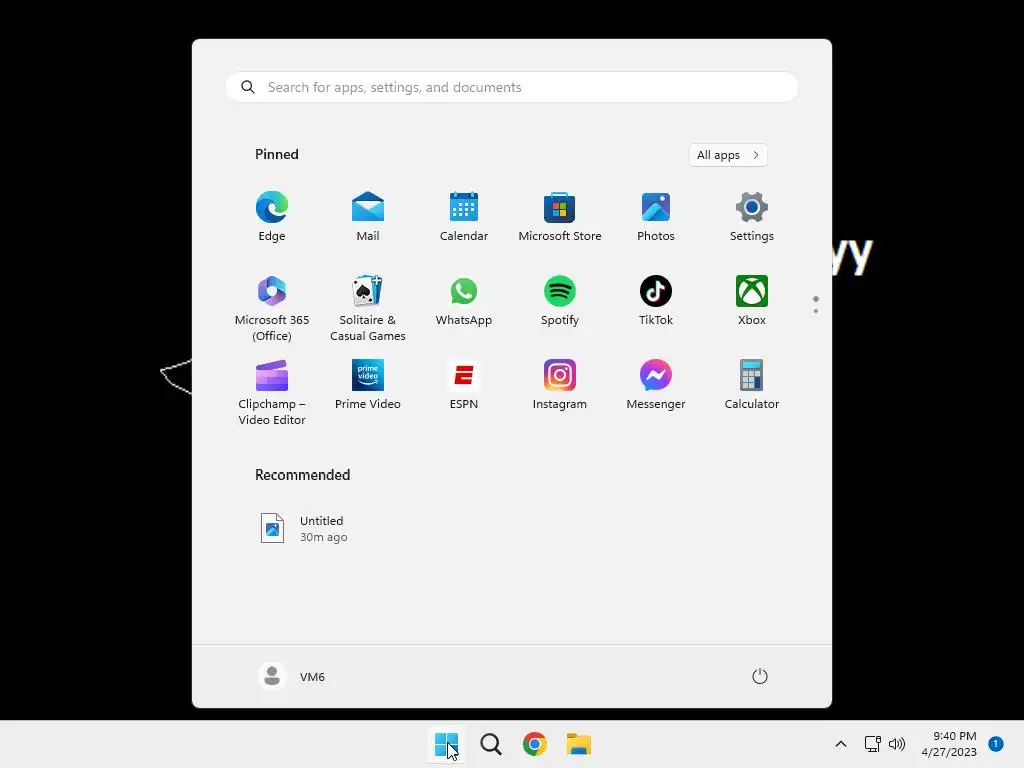Open File Explorer from the taskbar
This screenshot has height=768, width=1024.
(x=579, y=744)
